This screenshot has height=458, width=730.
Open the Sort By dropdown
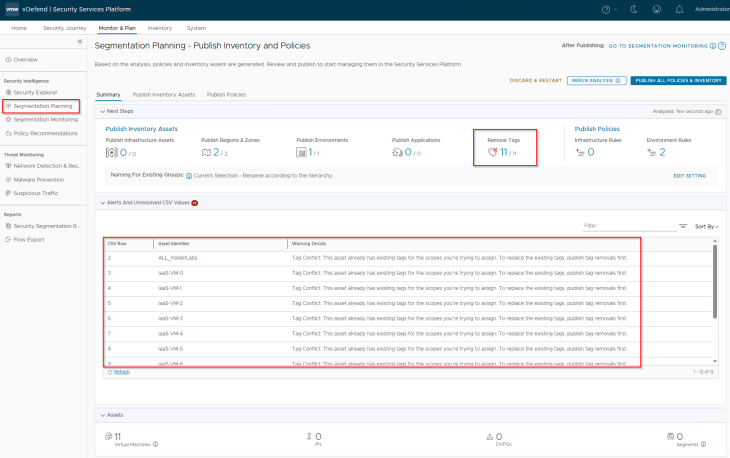tap(706, 227)
